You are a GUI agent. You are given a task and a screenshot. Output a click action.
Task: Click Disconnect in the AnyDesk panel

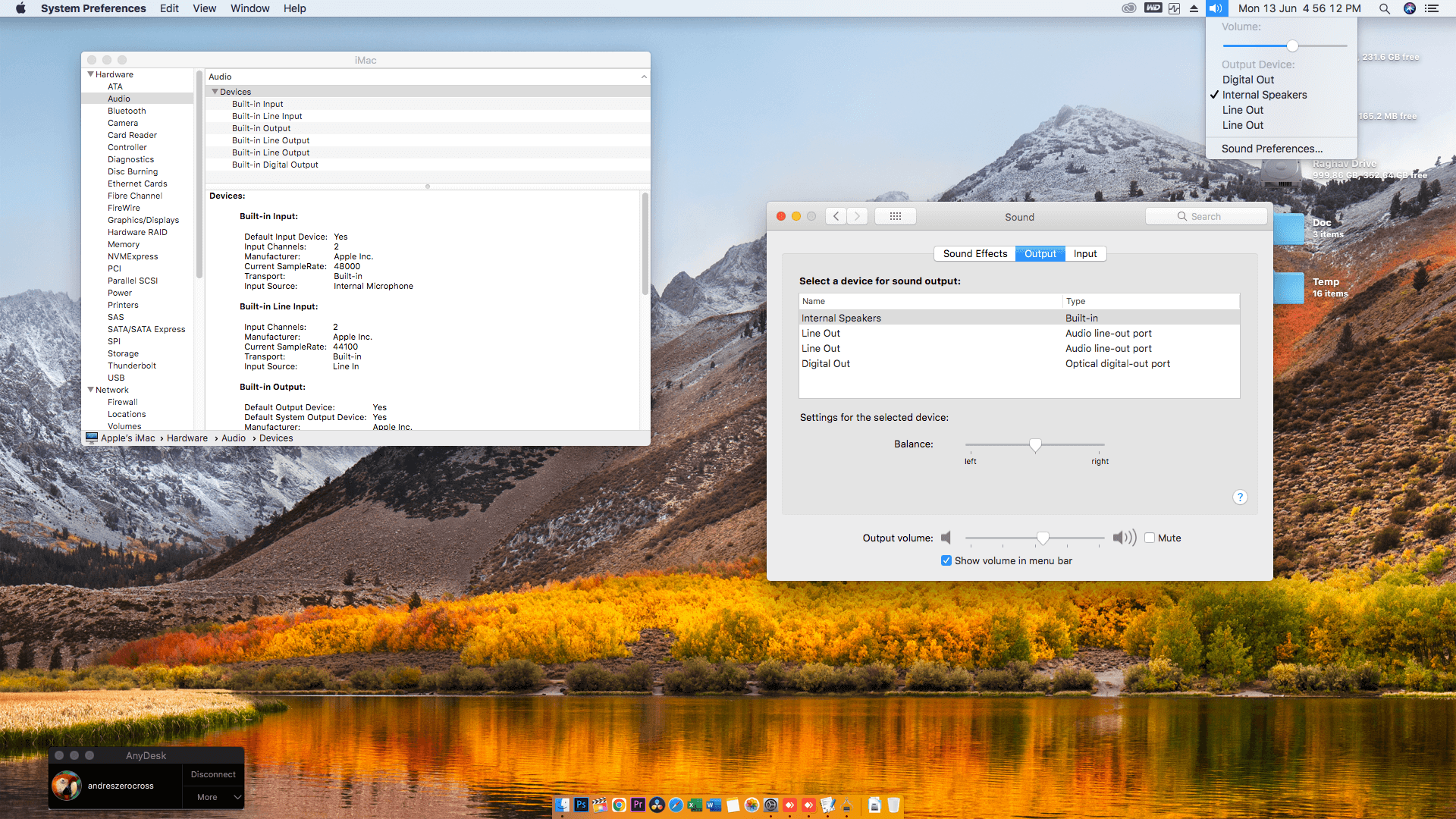213,774
